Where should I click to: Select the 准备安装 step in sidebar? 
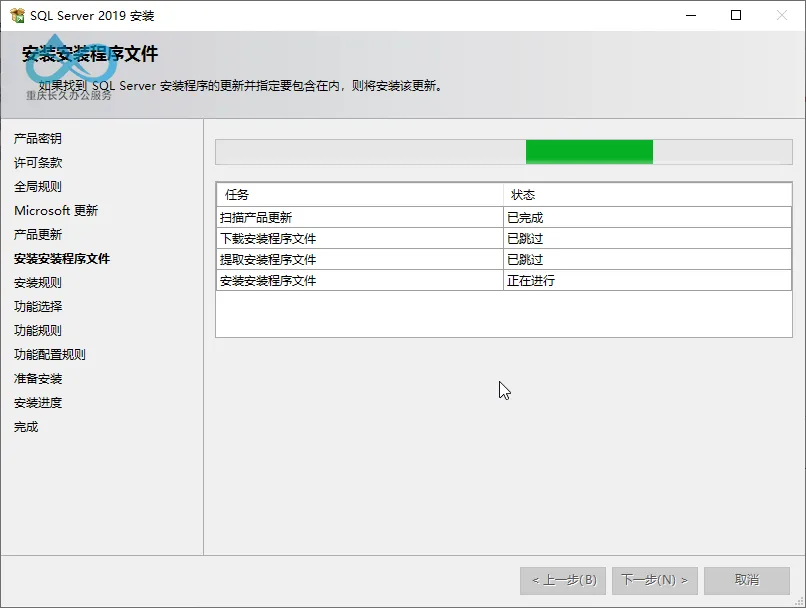coord(38,379)
